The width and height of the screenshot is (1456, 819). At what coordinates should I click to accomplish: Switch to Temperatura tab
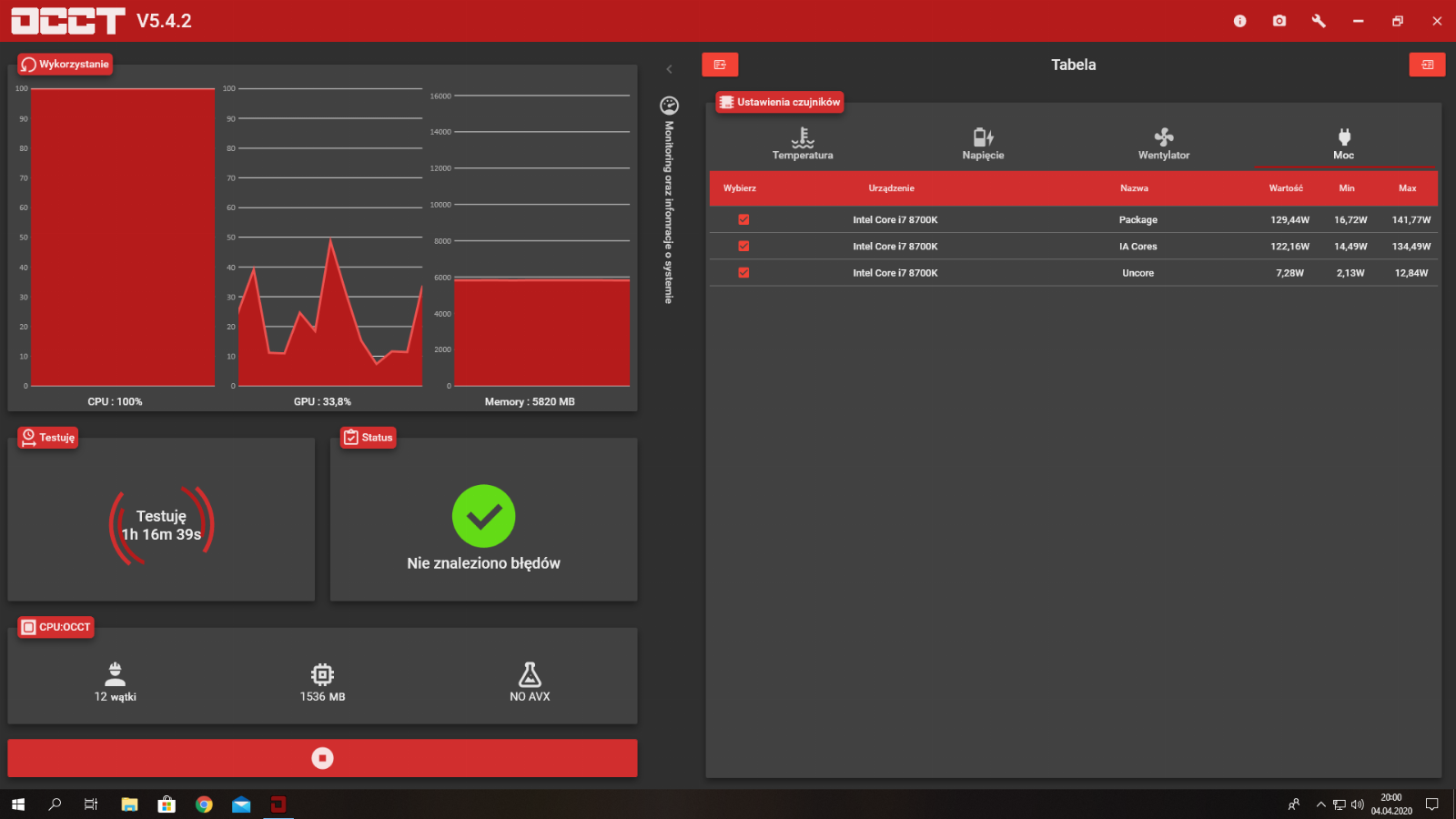tap(803, 145)
